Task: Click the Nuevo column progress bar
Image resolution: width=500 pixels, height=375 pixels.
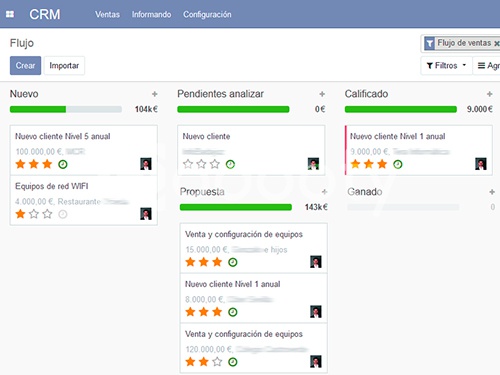Action: [66, 109]
